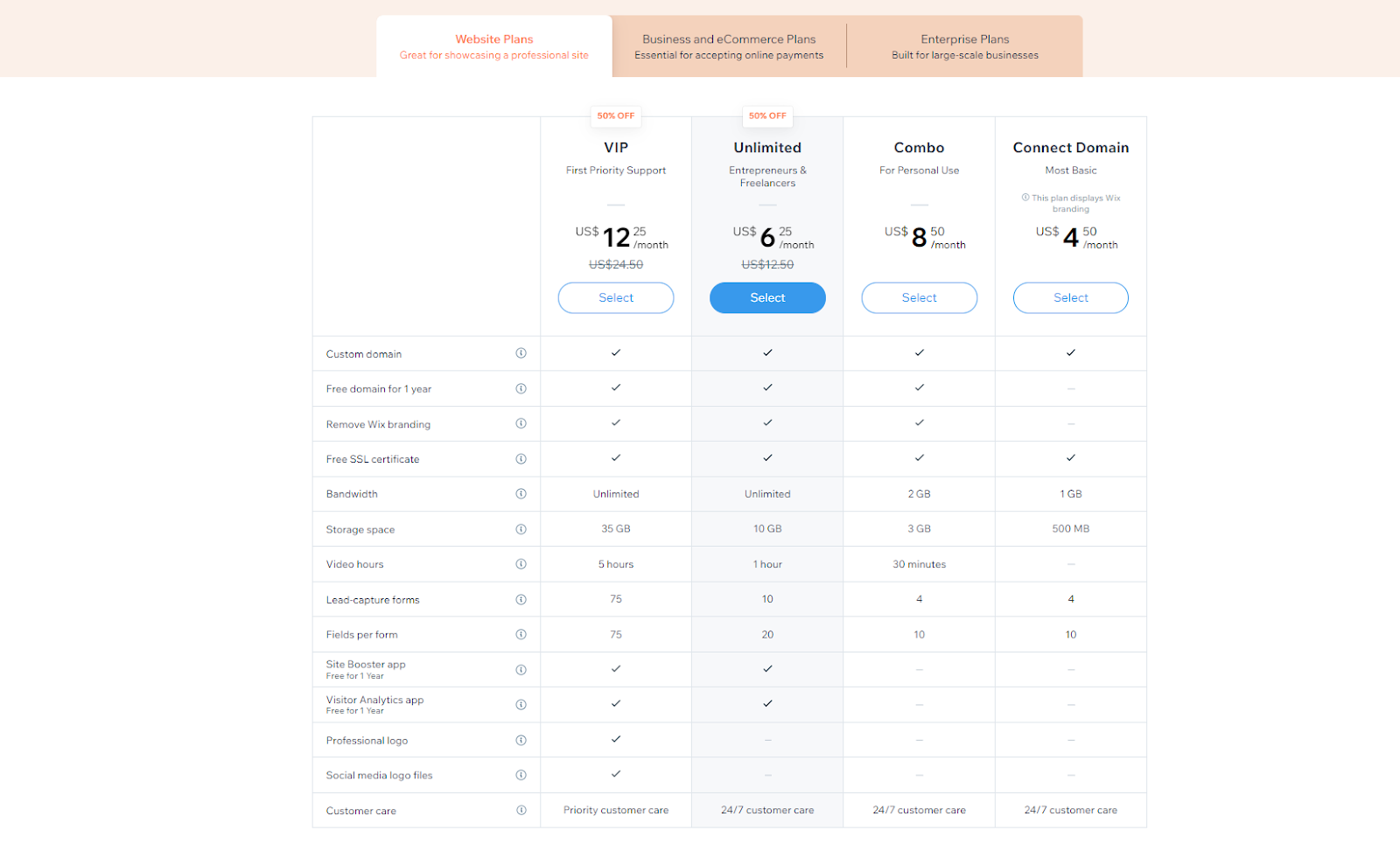
Task: Click Visitor Analytics app info icon
Action: pos(521,705)
